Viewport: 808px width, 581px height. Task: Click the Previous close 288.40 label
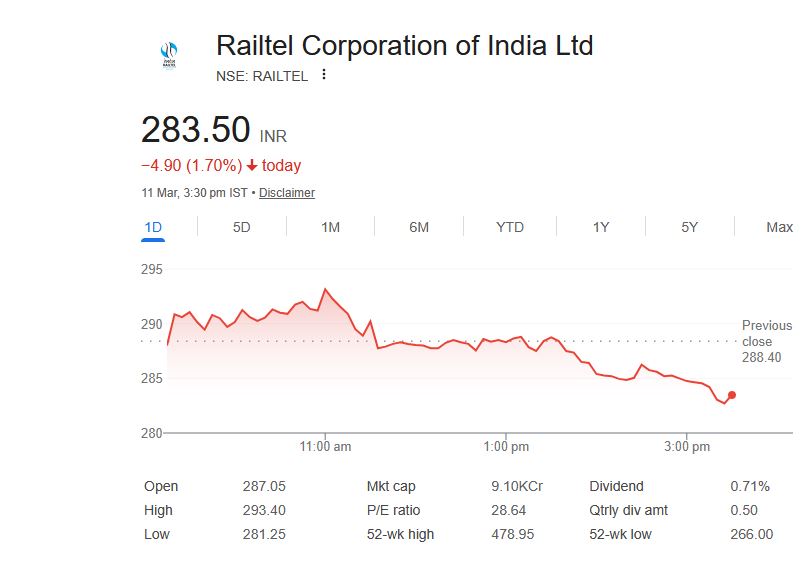[766, 341]
